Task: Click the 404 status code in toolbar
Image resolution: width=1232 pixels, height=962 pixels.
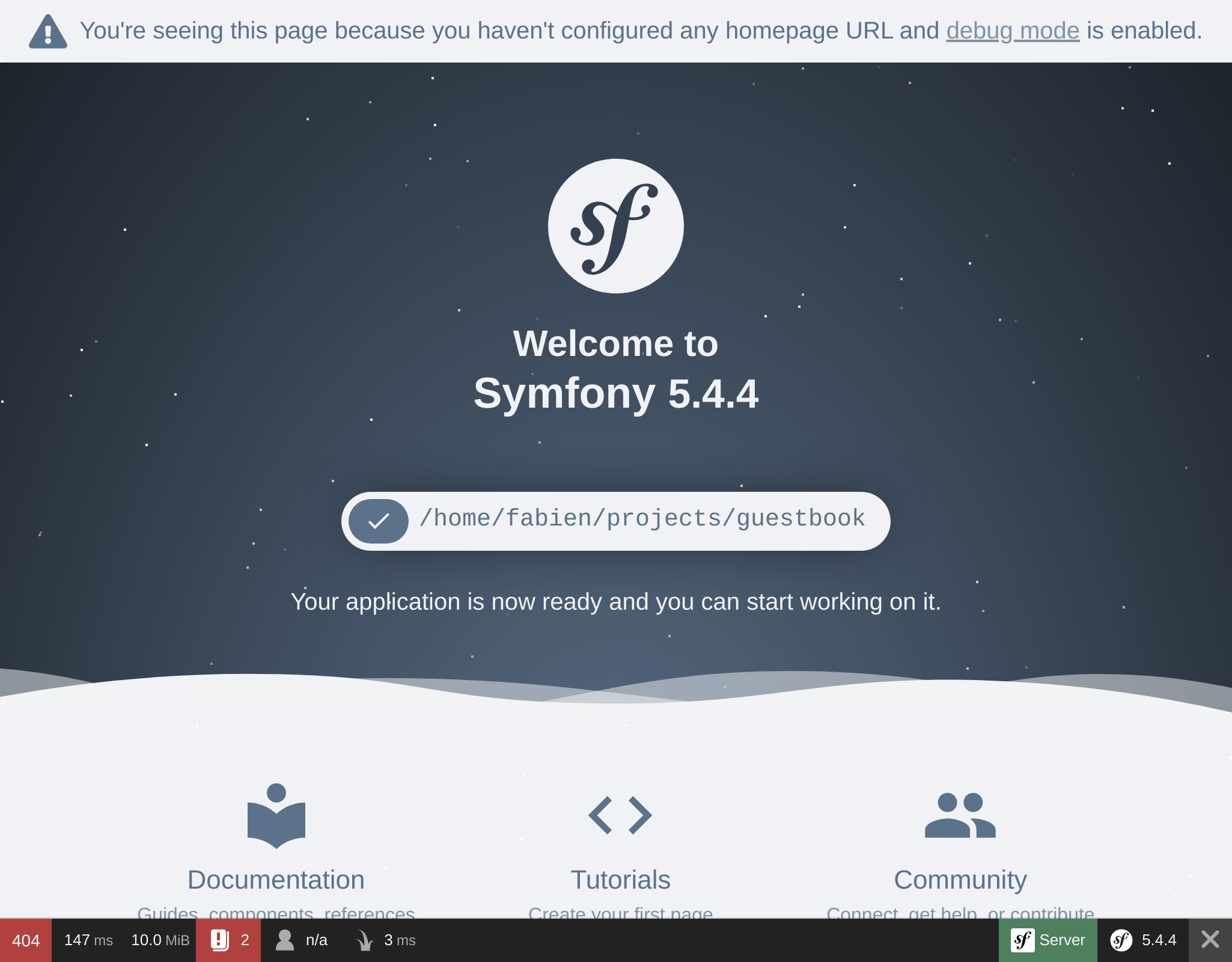Action: click(x=26, y=940)
